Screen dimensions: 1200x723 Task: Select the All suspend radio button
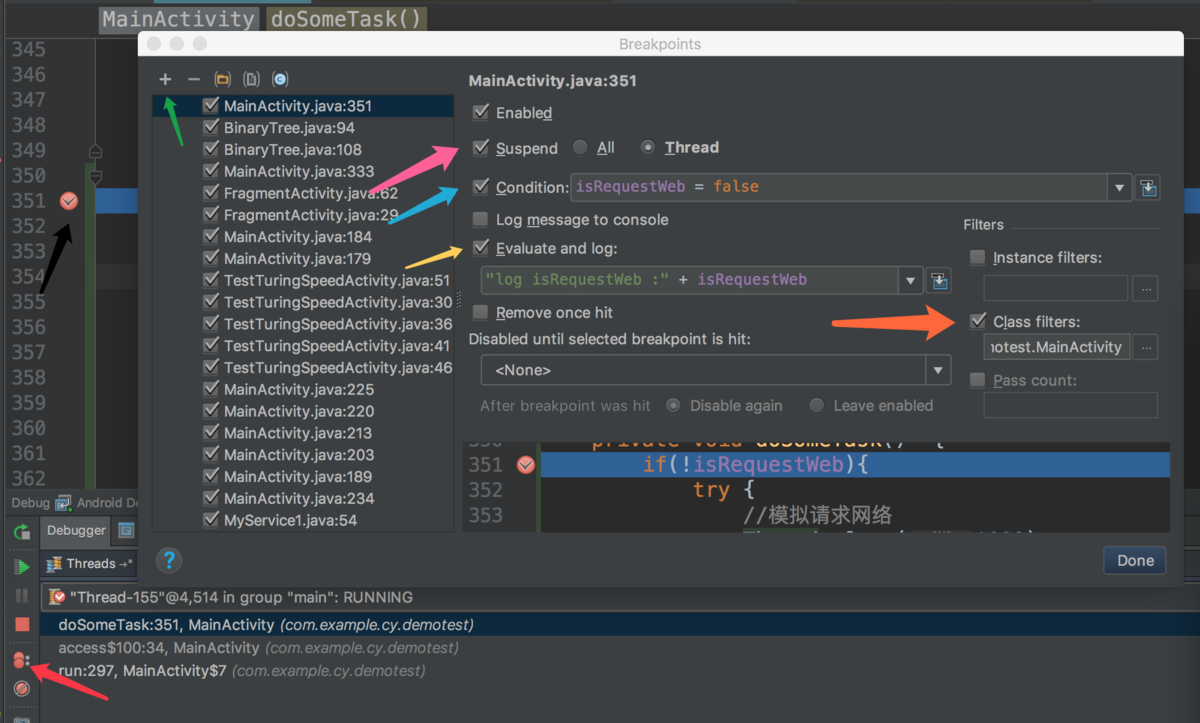580,147
